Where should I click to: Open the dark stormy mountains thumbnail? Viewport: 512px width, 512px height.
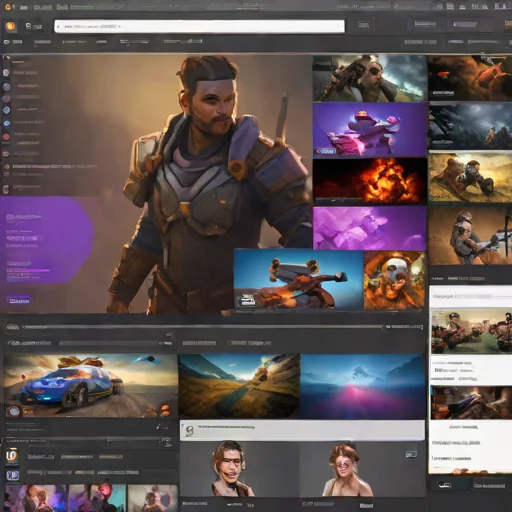(470, 126)
